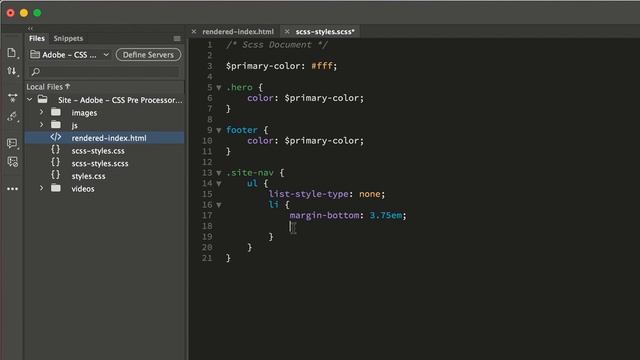This screenshot has height=360, width=640.
Task: Click the curly braces icon of scss-styles.css
Action: [56, 150]
